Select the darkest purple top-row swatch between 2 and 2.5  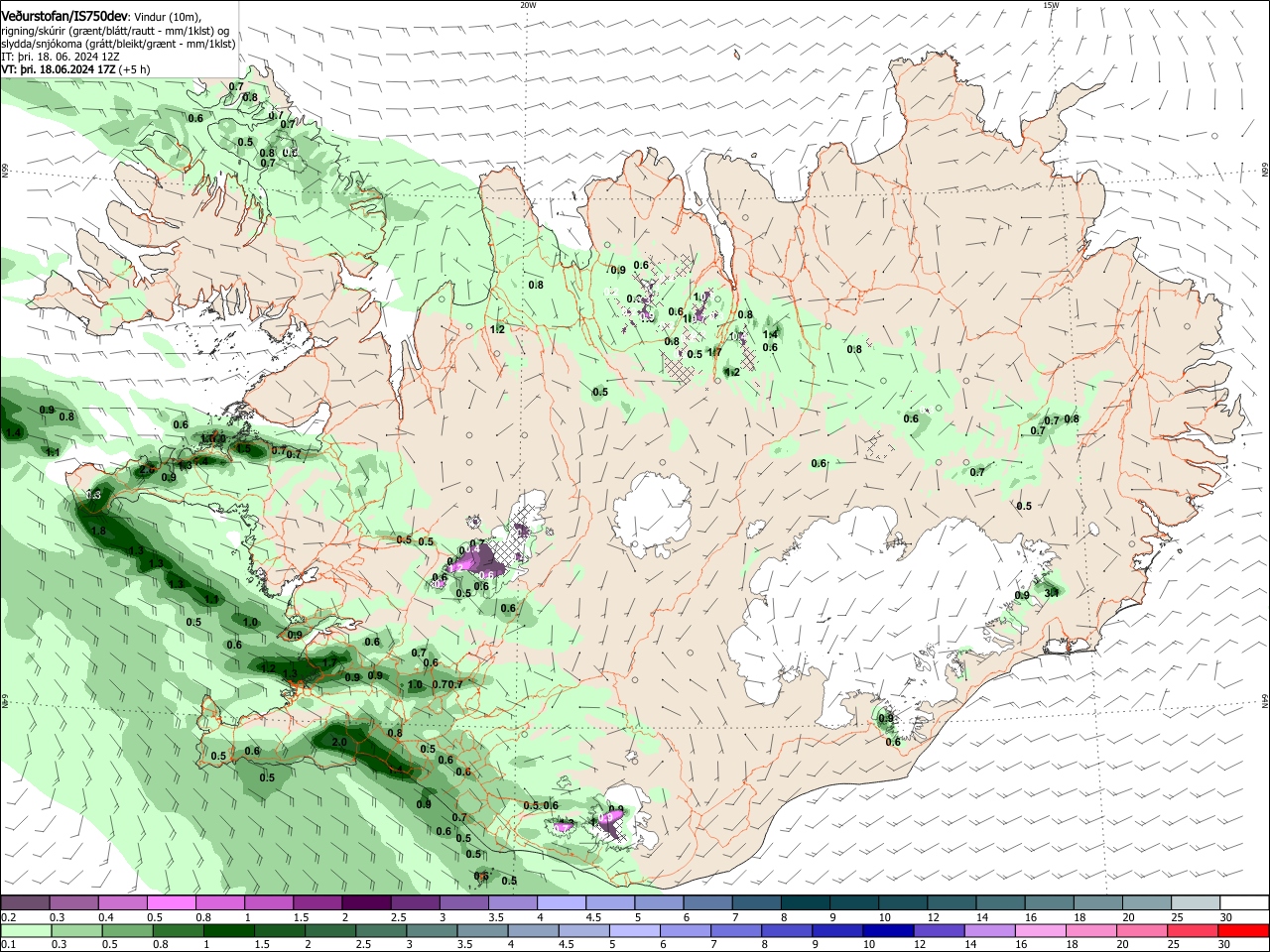(x=365, y=903)
